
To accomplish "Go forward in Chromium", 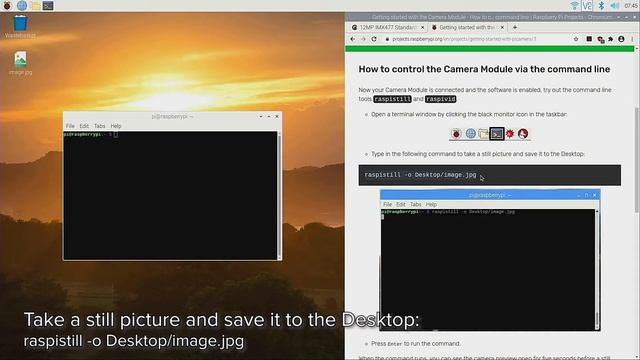I will [363, 39].
